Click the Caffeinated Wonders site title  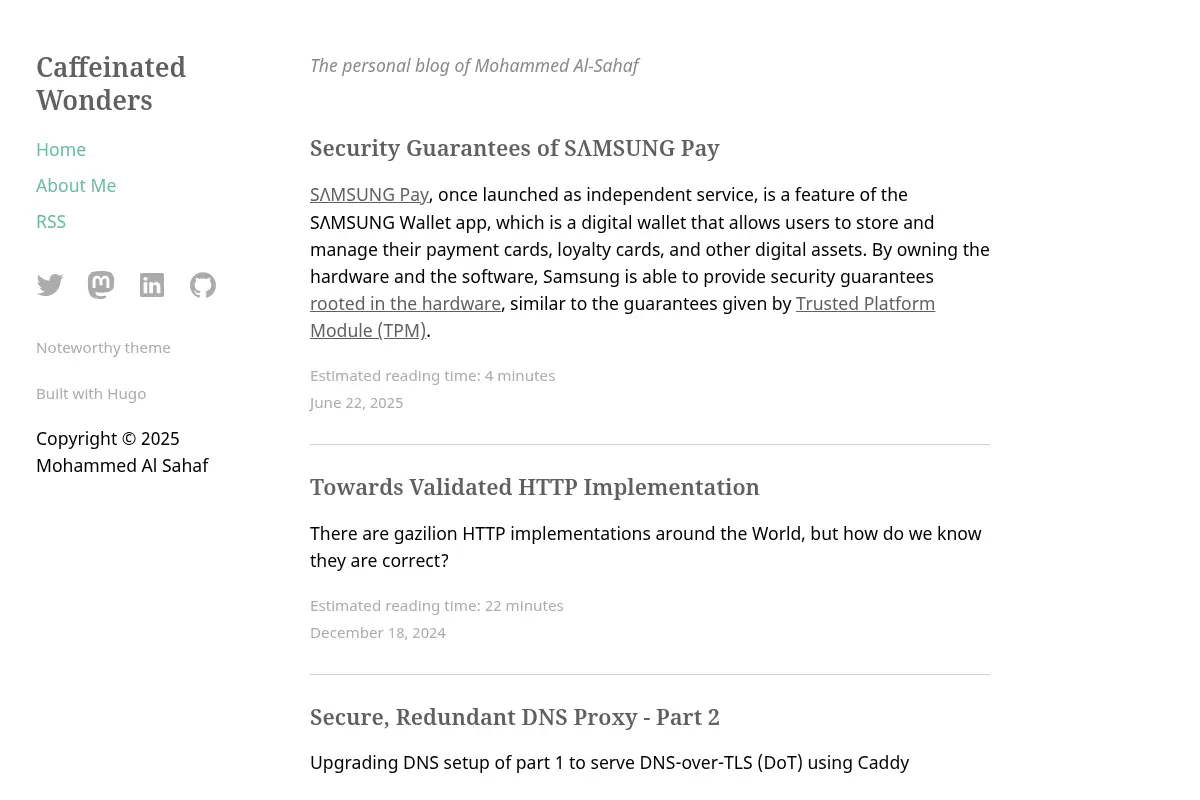[x=111, y=83]
